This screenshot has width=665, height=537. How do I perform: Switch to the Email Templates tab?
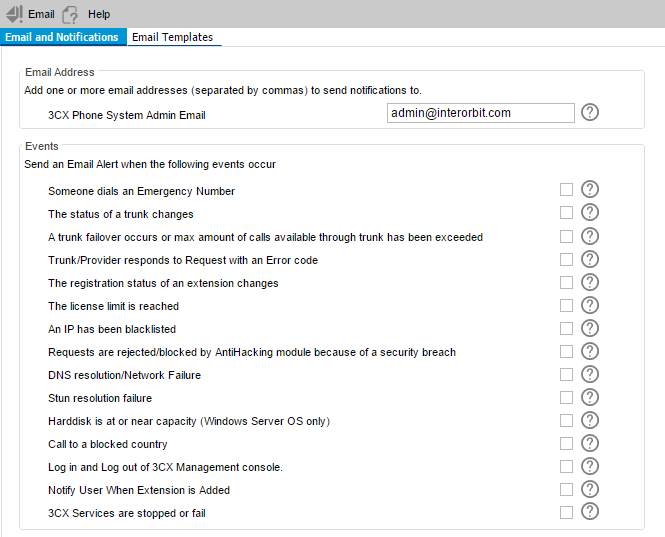pos(173,37)
